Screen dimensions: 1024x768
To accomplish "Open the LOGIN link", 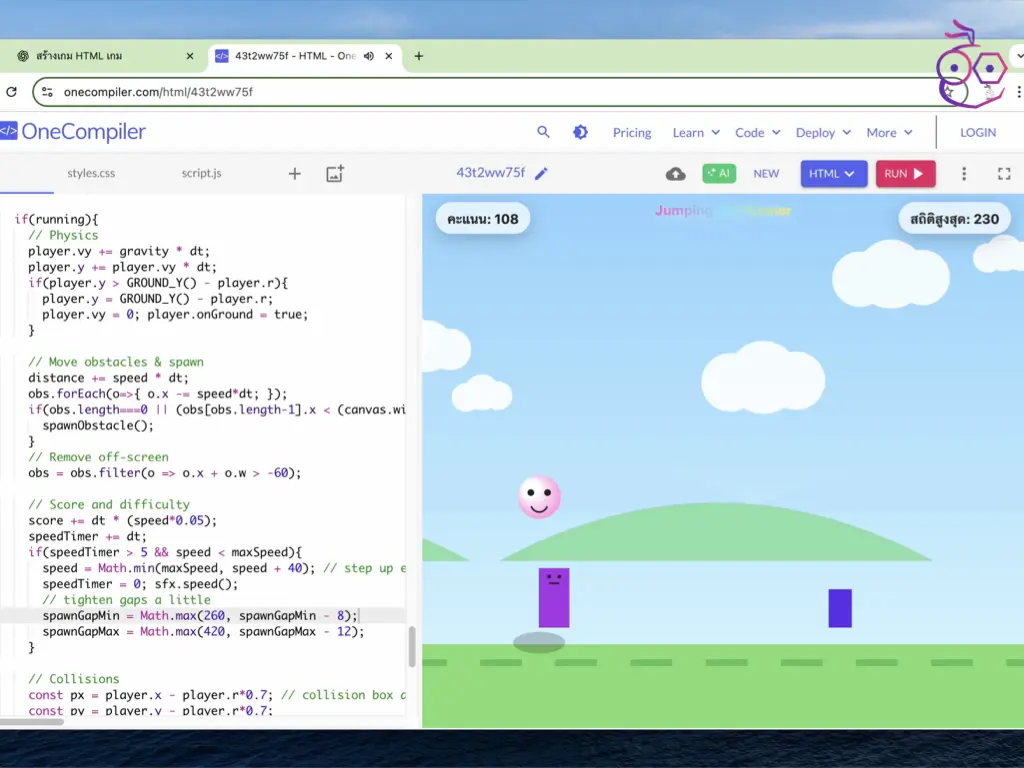I will pos(977,132).
